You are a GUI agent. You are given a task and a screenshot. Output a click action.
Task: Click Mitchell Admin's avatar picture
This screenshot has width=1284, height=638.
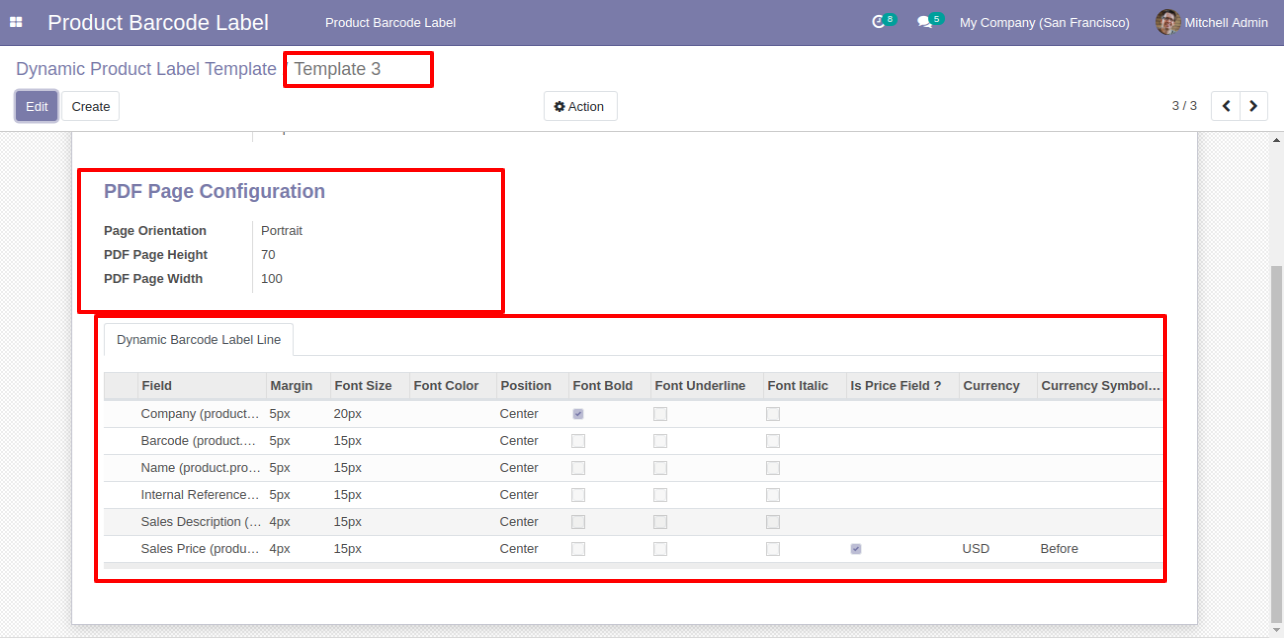tap(1168, 22)
